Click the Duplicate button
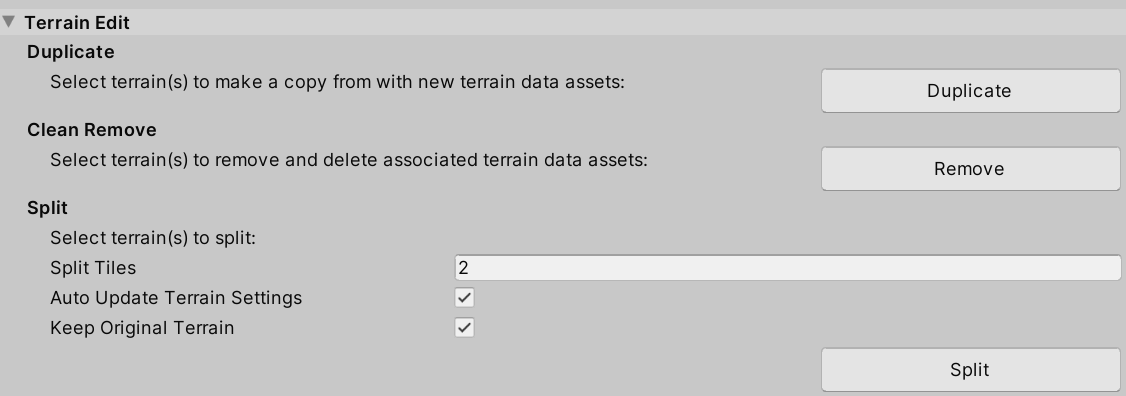 (970, 91)
